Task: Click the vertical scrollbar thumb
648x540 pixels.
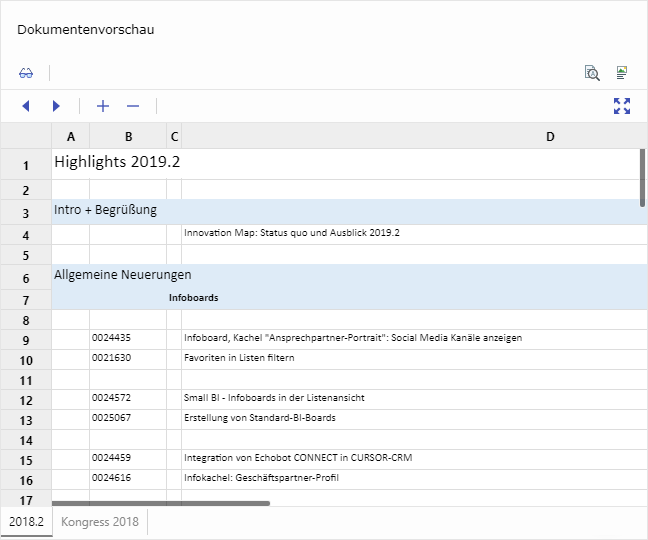Action: point(642,178)
